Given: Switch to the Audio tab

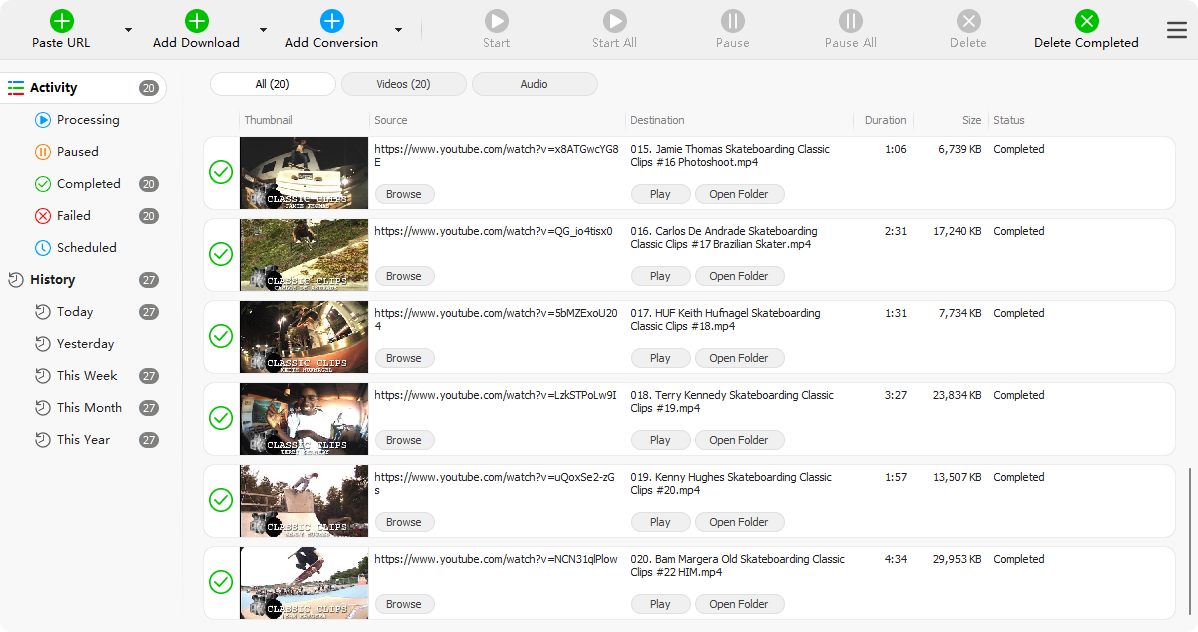Looking at the screenshot, I should [534, 84].
